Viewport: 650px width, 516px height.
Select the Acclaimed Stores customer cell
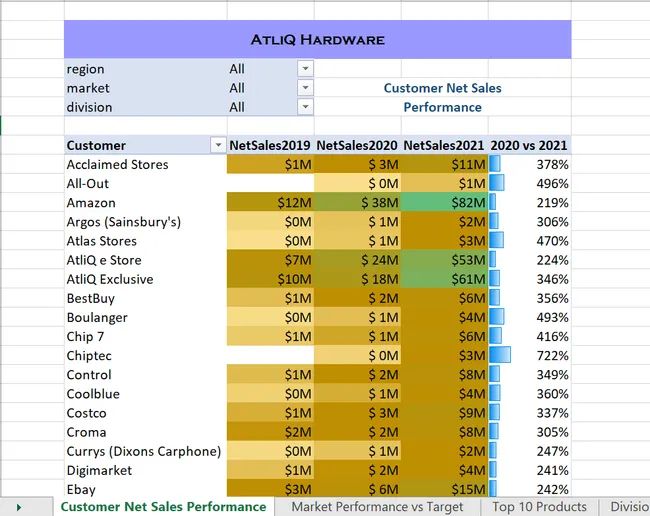pos(146,164)
